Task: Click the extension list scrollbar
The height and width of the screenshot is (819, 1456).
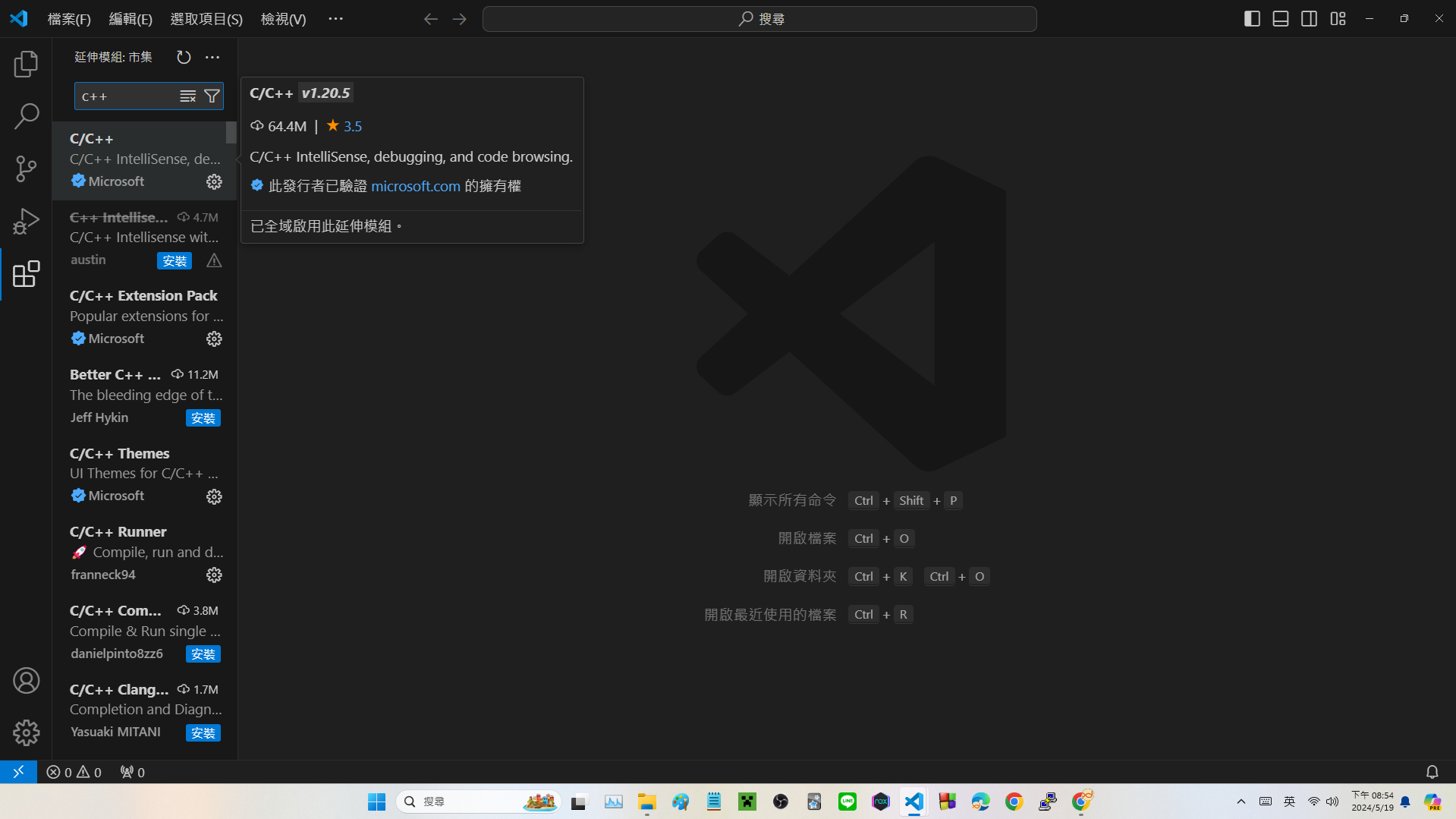Action: click(231, 133)
